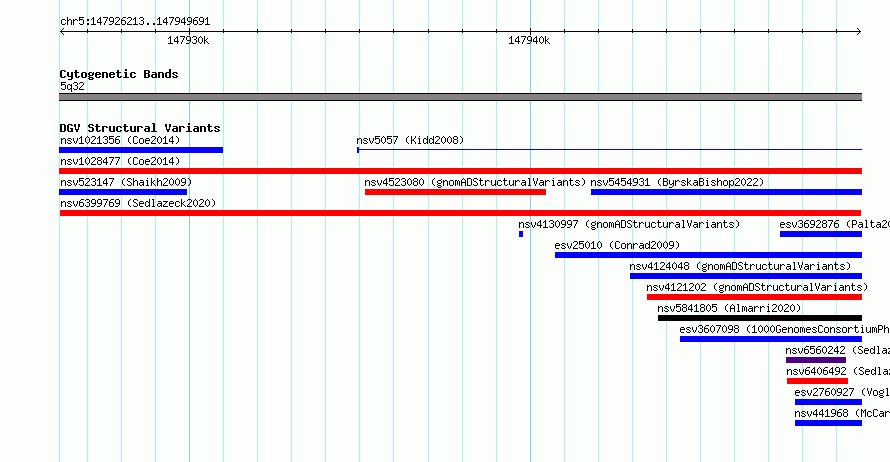This screenshot has height=462, width=890.
Task: Select the blue bar under nsv5454931
Action: pos(727,192)
